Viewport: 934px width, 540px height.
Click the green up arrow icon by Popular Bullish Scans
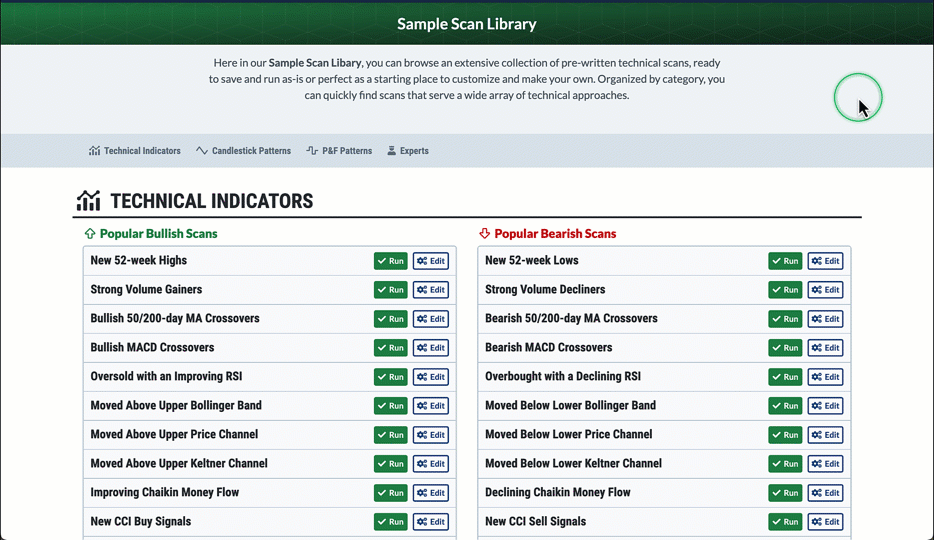pyautogui.click(x=90, y=234)
